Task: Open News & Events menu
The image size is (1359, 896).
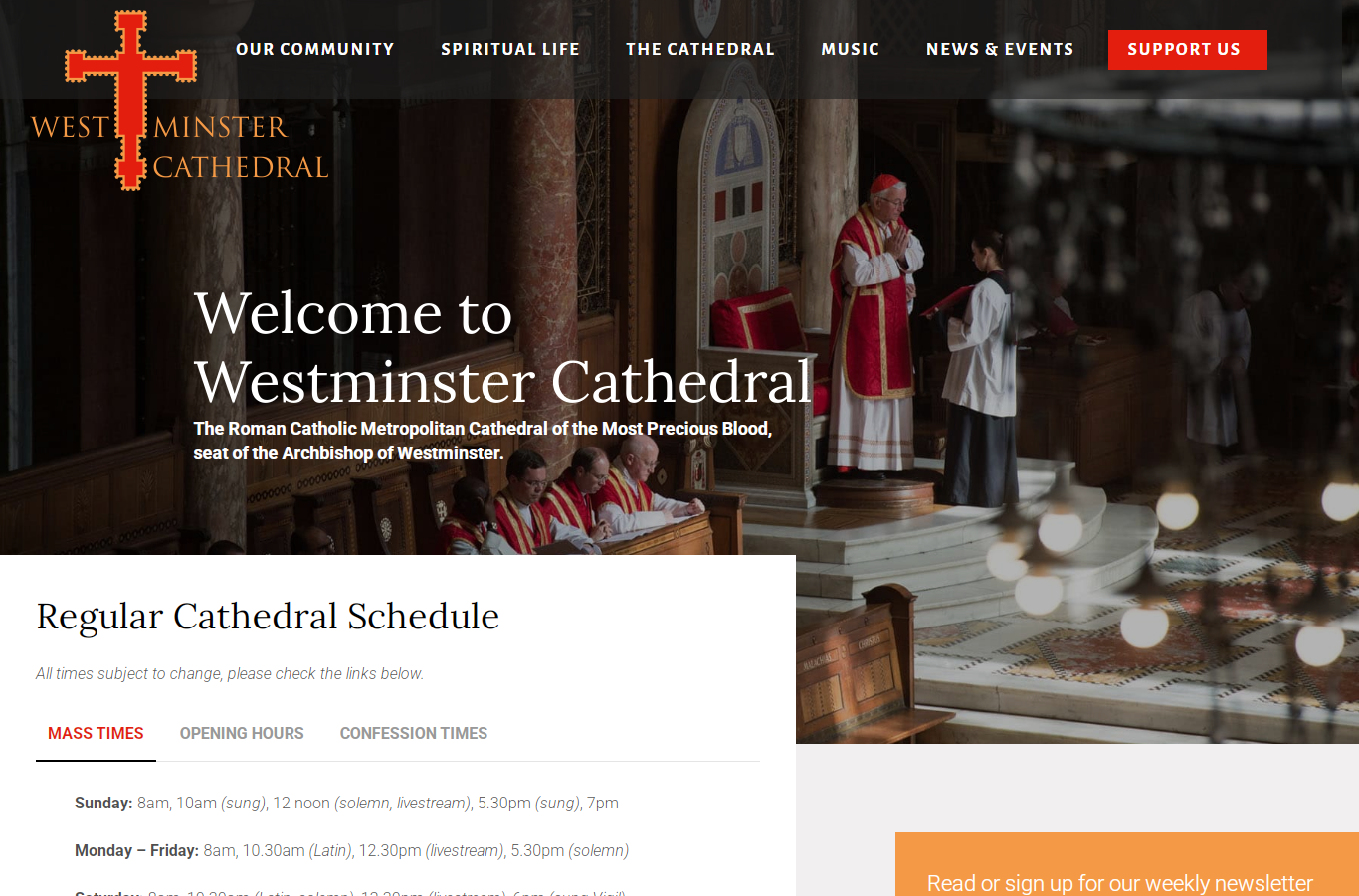Action: 1000,49
